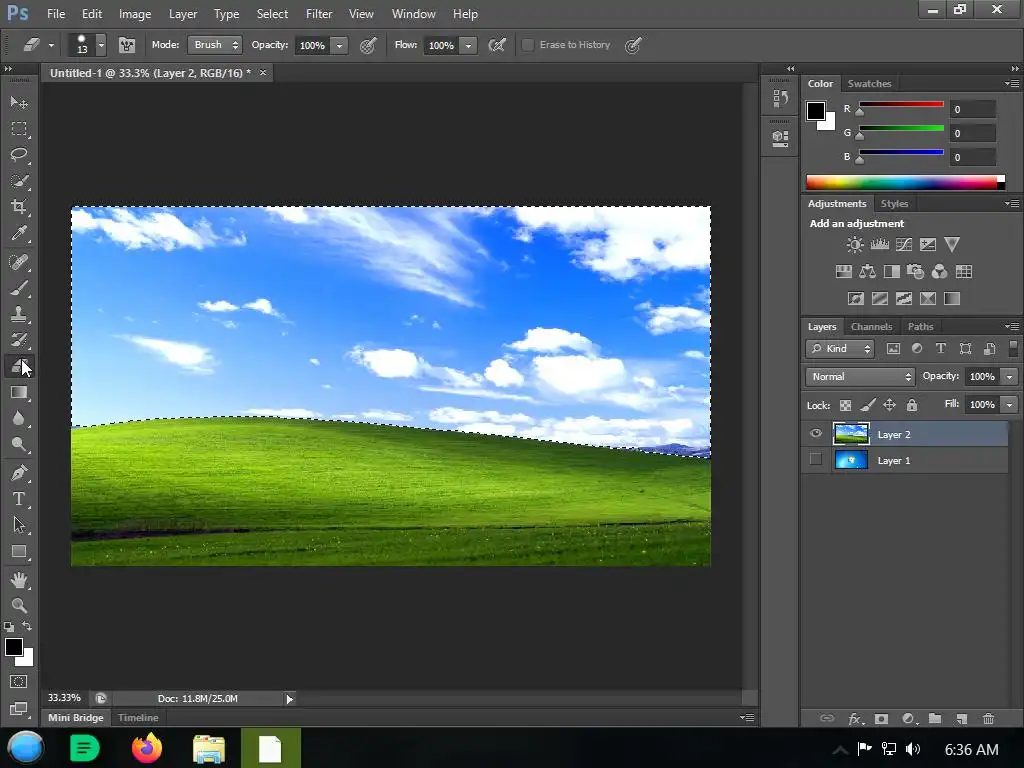Viewport: 1024px width, 768px height.
Task: Select the Spot Healing Brush tool
Action: coord(19,262)
